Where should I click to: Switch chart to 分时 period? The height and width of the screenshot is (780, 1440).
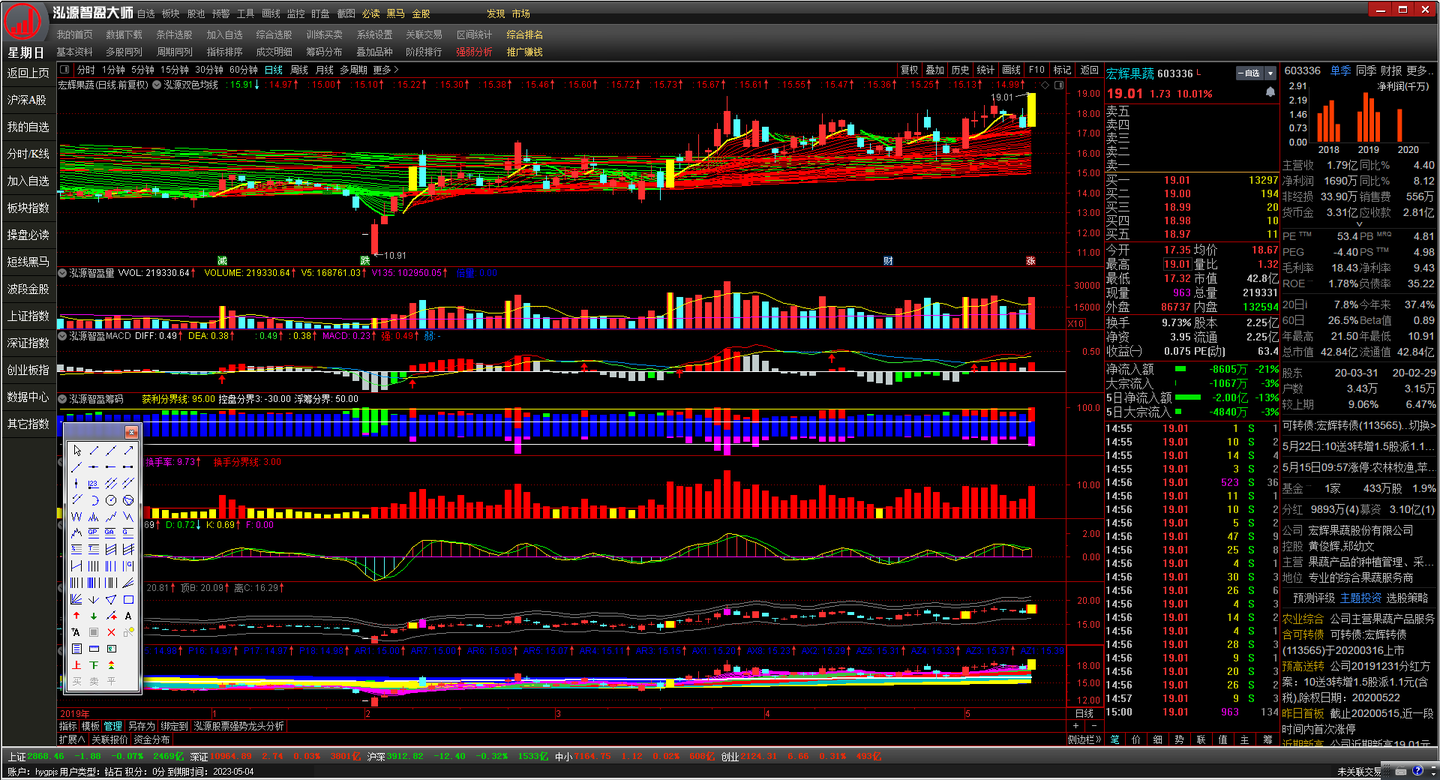(86, 70)
